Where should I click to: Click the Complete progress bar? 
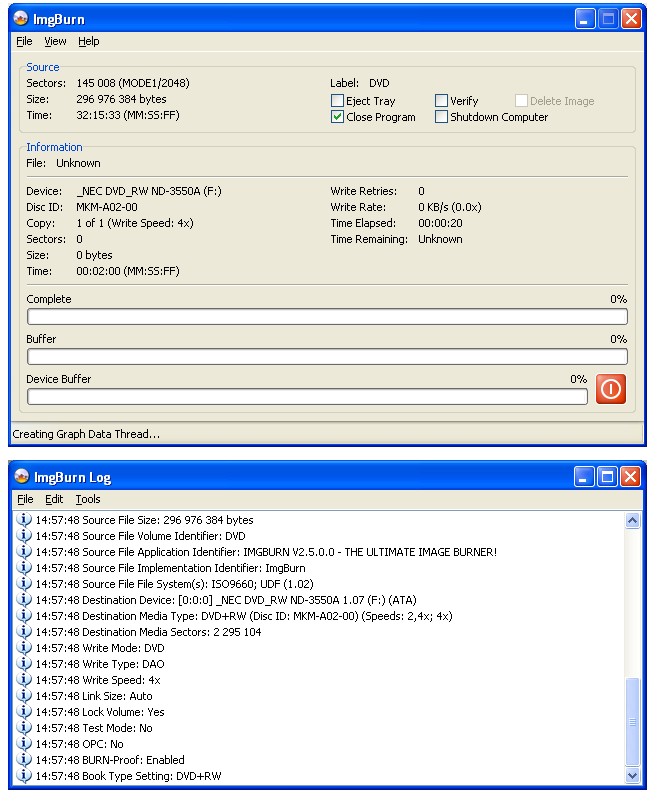[x=327, y=317]
